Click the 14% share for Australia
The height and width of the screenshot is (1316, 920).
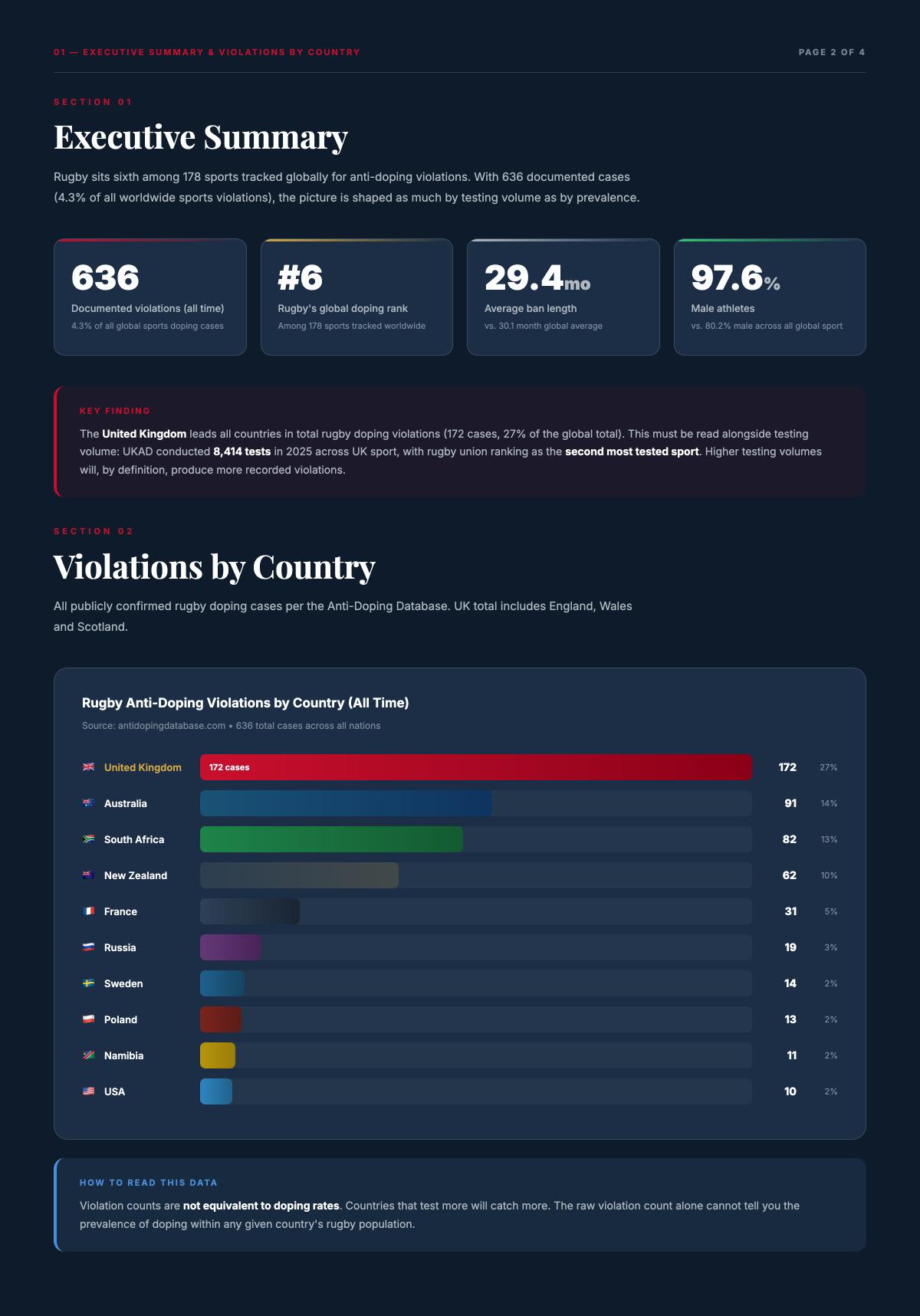(829, 803)
